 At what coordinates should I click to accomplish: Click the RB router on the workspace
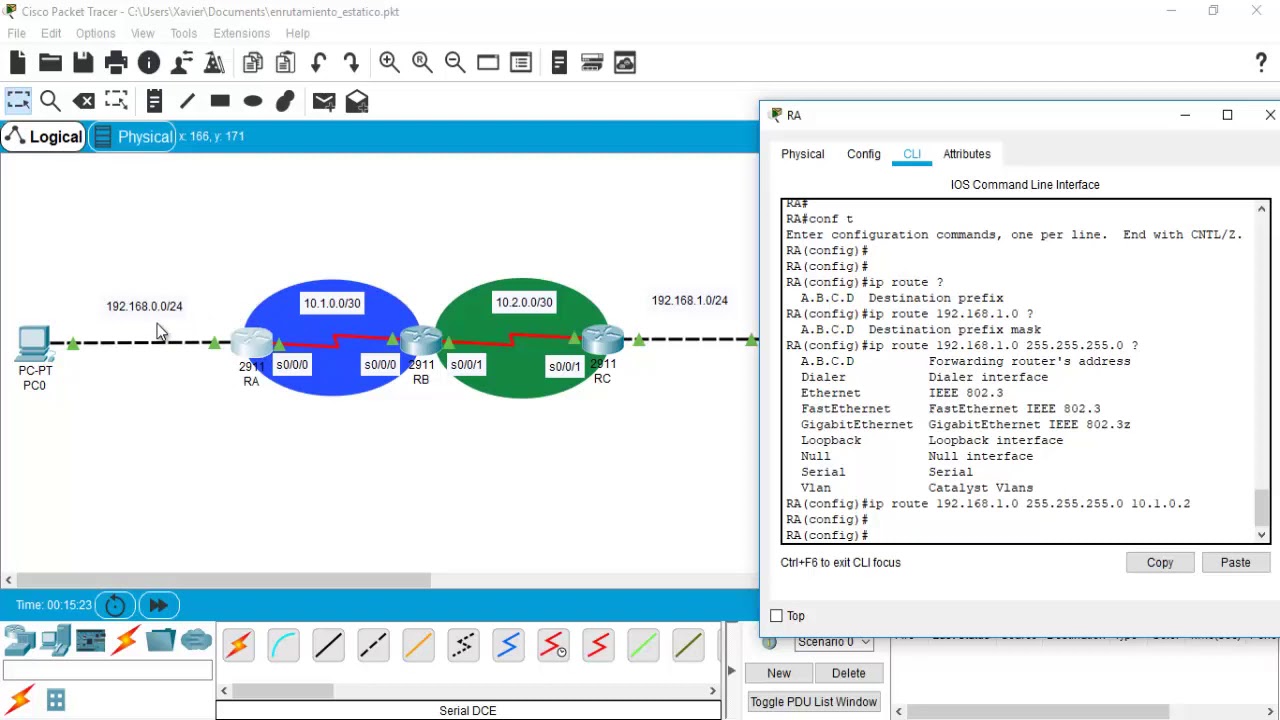(x=421, y=340)
